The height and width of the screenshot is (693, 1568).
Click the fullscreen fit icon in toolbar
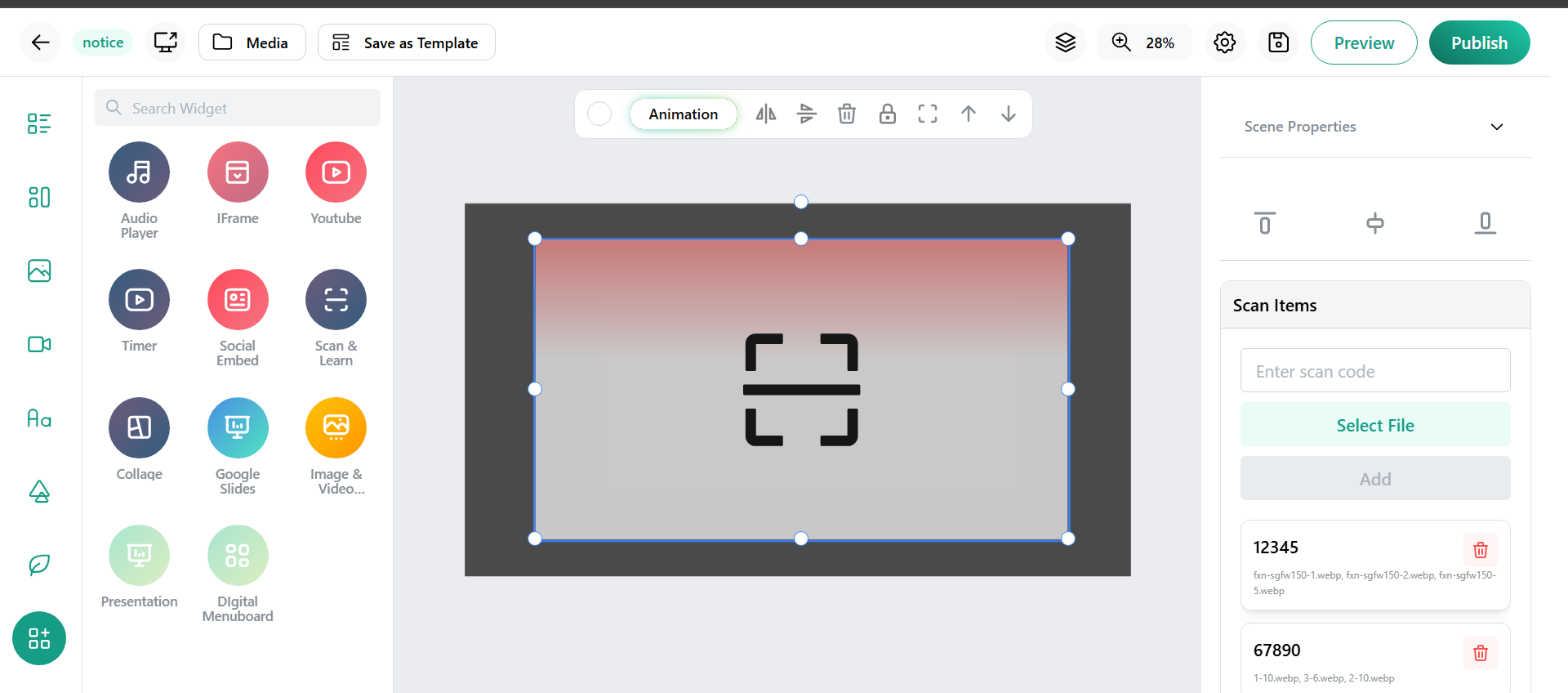pos(927,114)
